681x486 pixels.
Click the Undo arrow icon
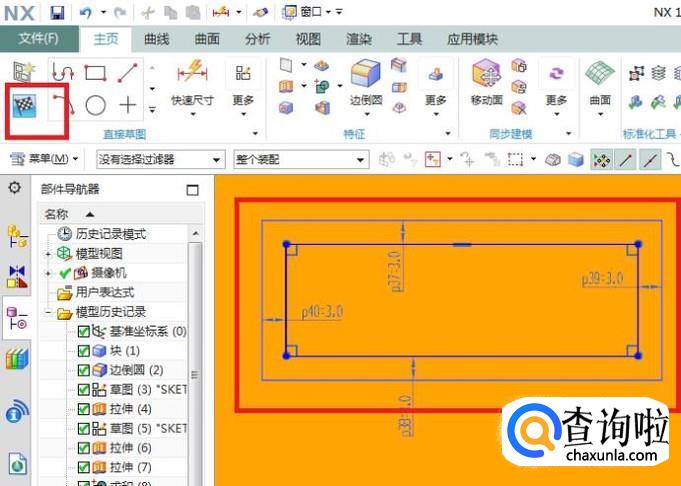click(x=86, y=13)
